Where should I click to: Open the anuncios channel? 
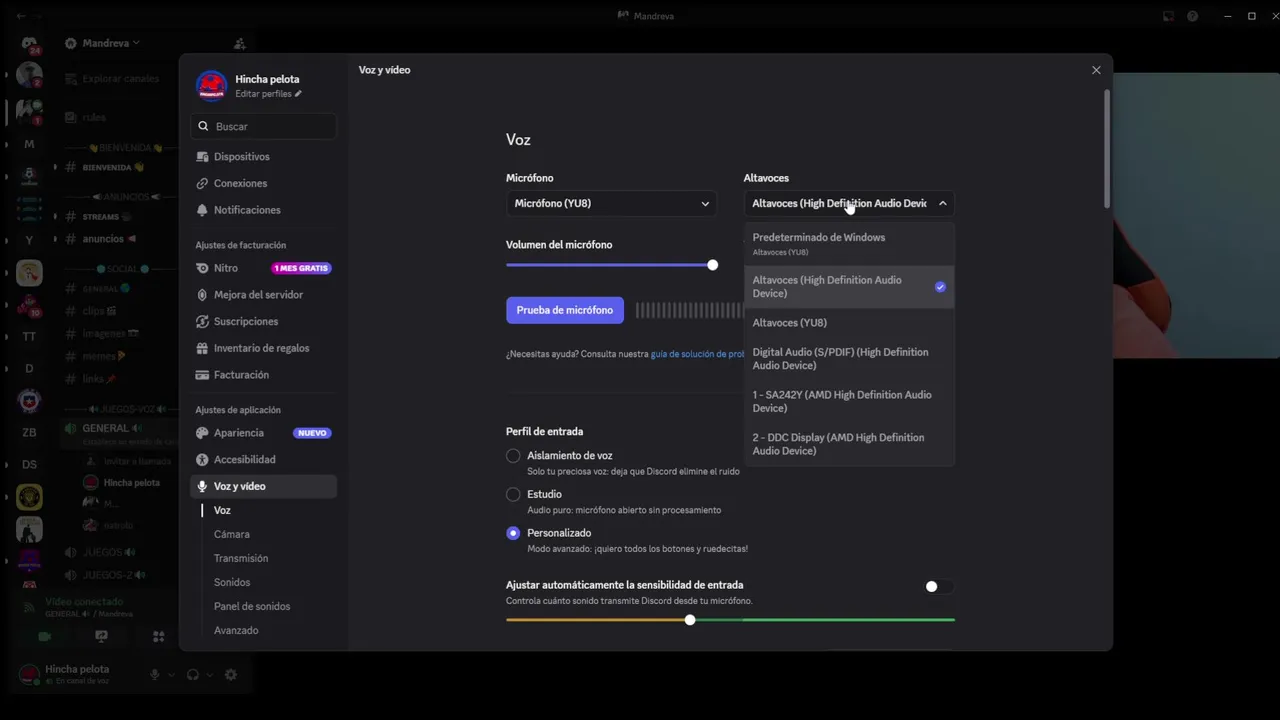[103, 239]
